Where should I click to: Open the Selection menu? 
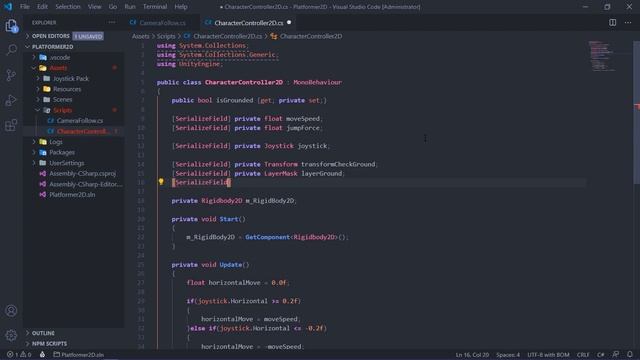(x=68, y=7)
